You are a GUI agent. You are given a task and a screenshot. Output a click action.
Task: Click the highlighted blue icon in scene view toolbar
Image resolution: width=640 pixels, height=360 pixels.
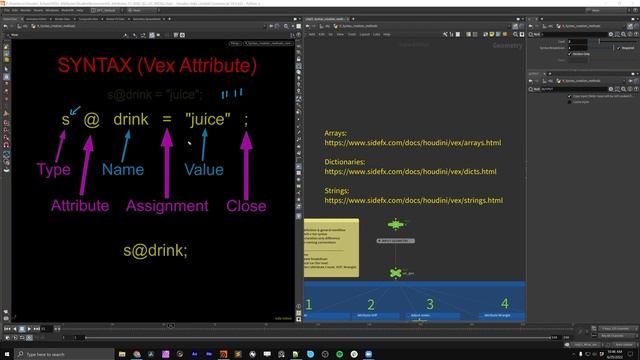click(152, 35)
